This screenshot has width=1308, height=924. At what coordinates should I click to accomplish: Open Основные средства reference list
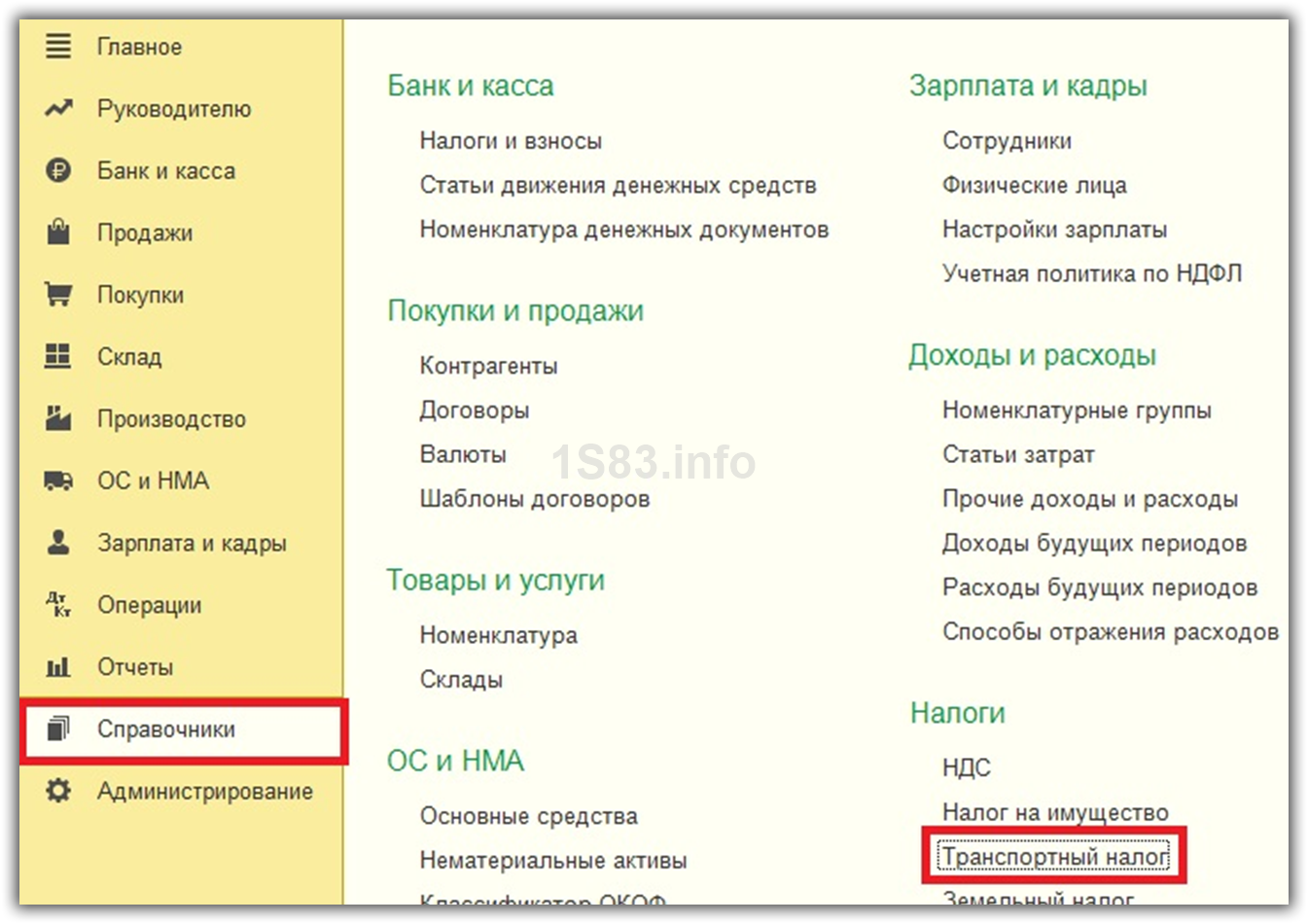528,816
